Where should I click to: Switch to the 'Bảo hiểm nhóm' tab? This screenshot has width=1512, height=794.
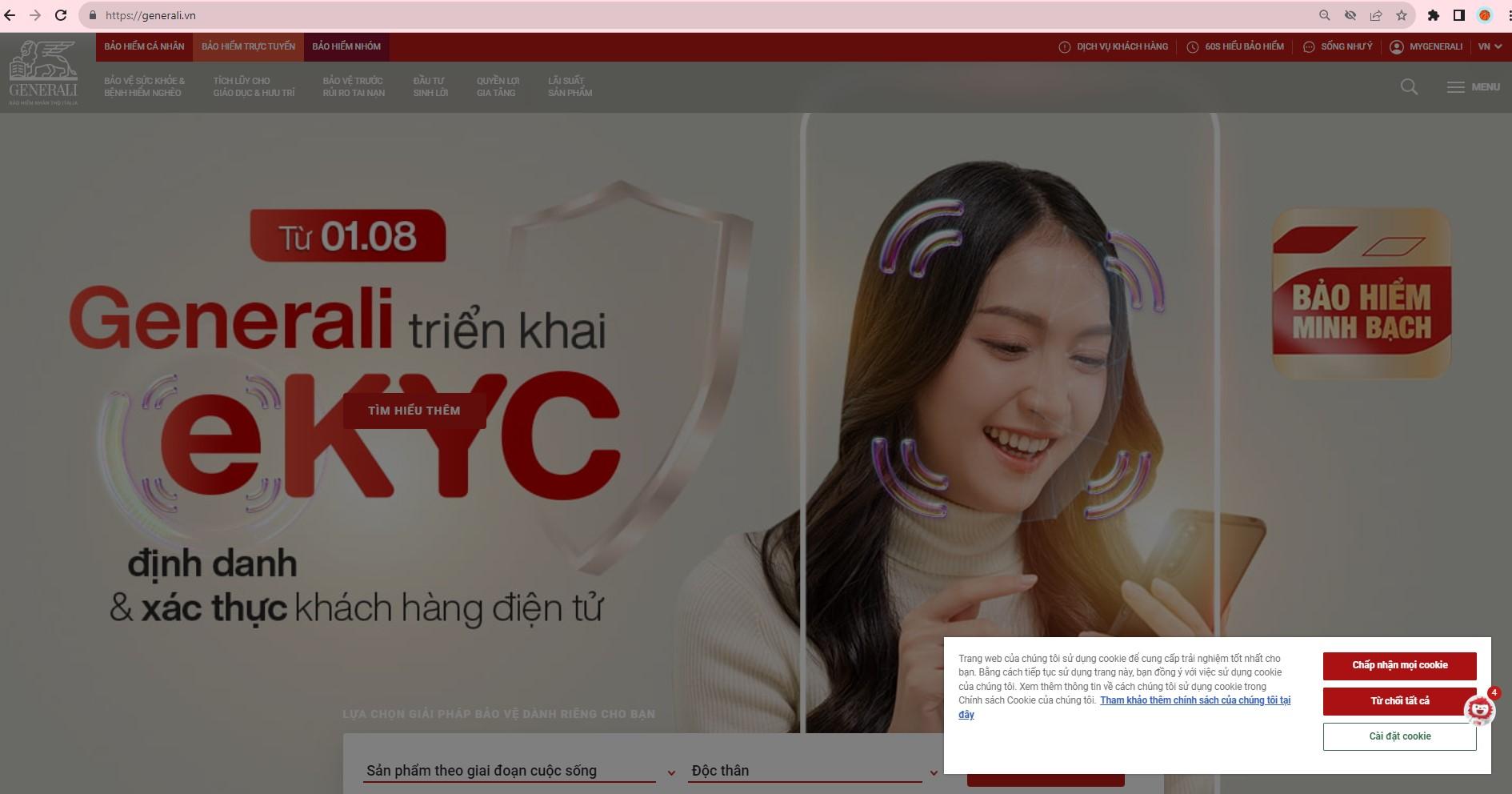(346, 46)
